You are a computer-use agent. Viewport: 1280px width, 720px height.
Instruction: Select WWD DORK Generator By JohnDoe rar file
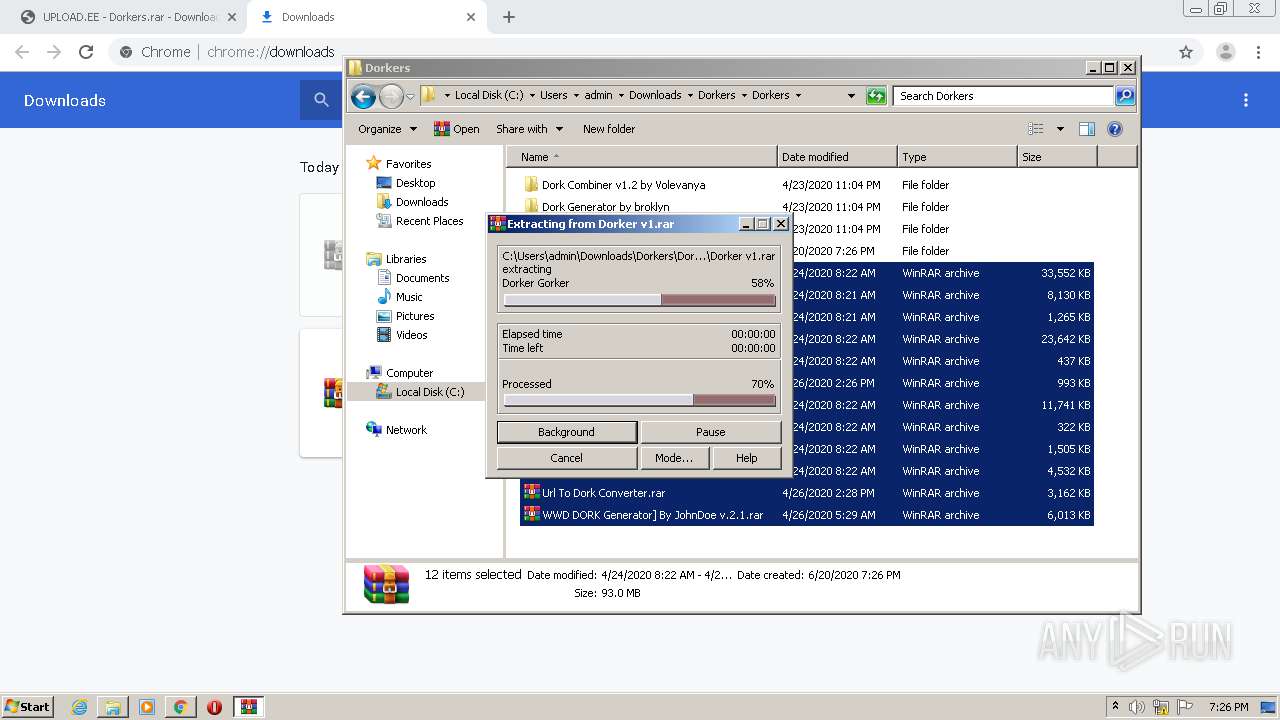coord(643,515)
